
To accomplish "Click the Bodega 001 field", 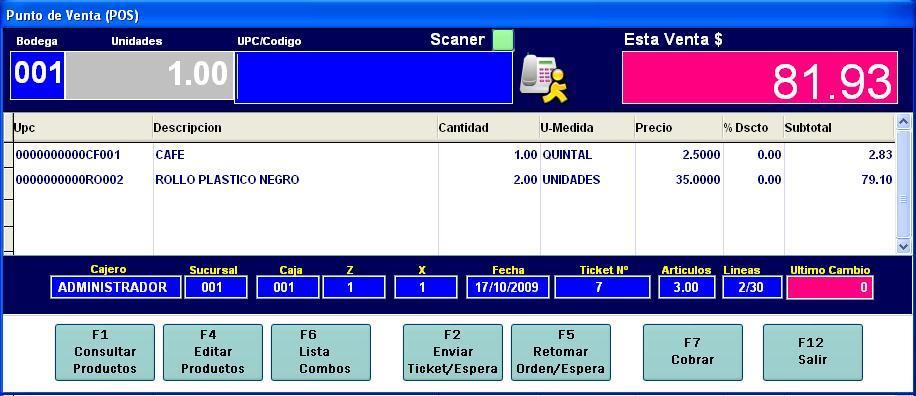I will pyautogui.click(x=37, y=75).
